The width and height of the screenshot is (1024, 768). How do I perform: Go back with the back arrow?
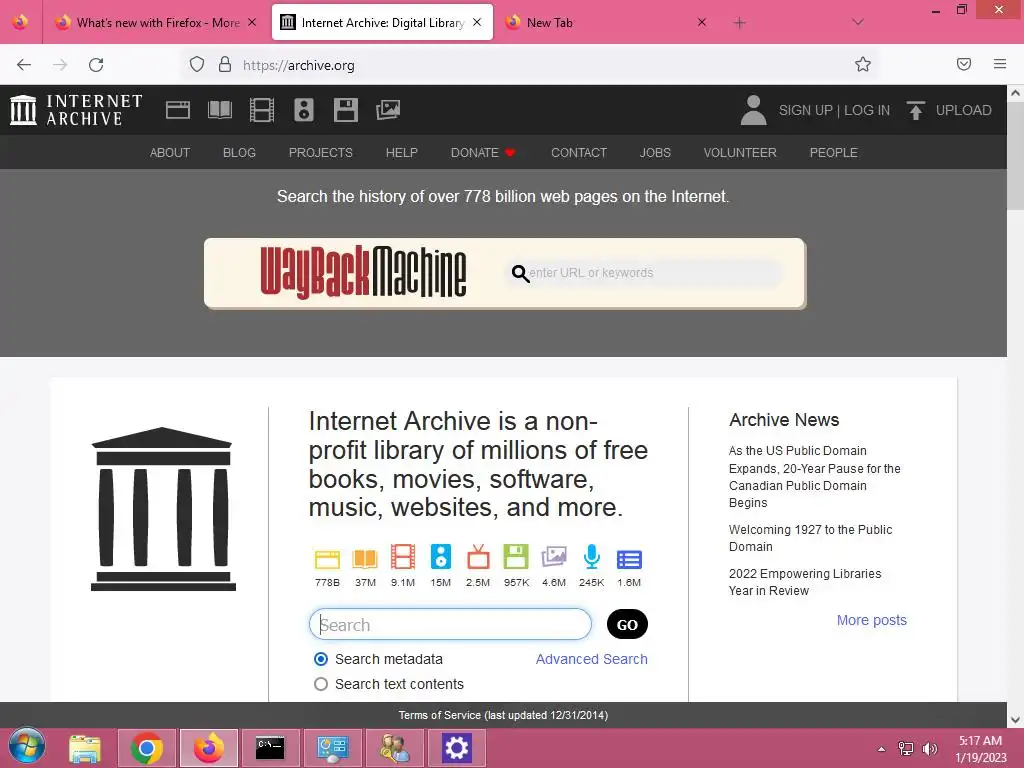24,65
